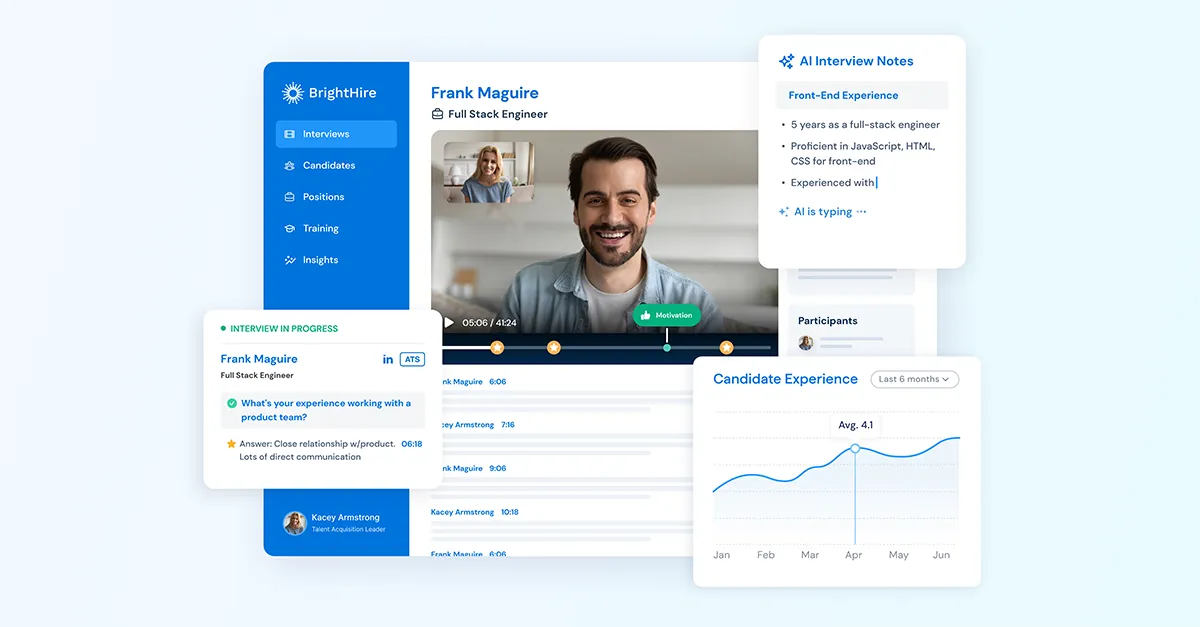Click the gold star beside the Answer note
Image resolution: width=1200 pixels, height=627 pixels.
click(231, 443)
